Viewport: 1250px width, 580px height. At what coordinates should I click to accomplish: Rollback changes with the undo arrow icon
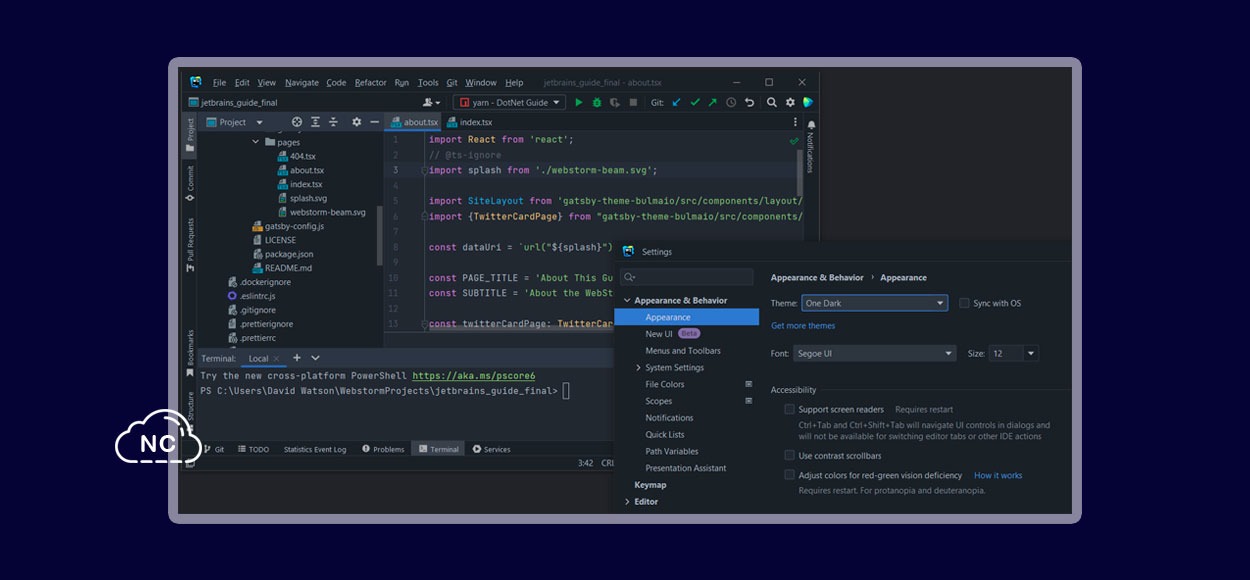pyautogui.click(x=749, y=102)
